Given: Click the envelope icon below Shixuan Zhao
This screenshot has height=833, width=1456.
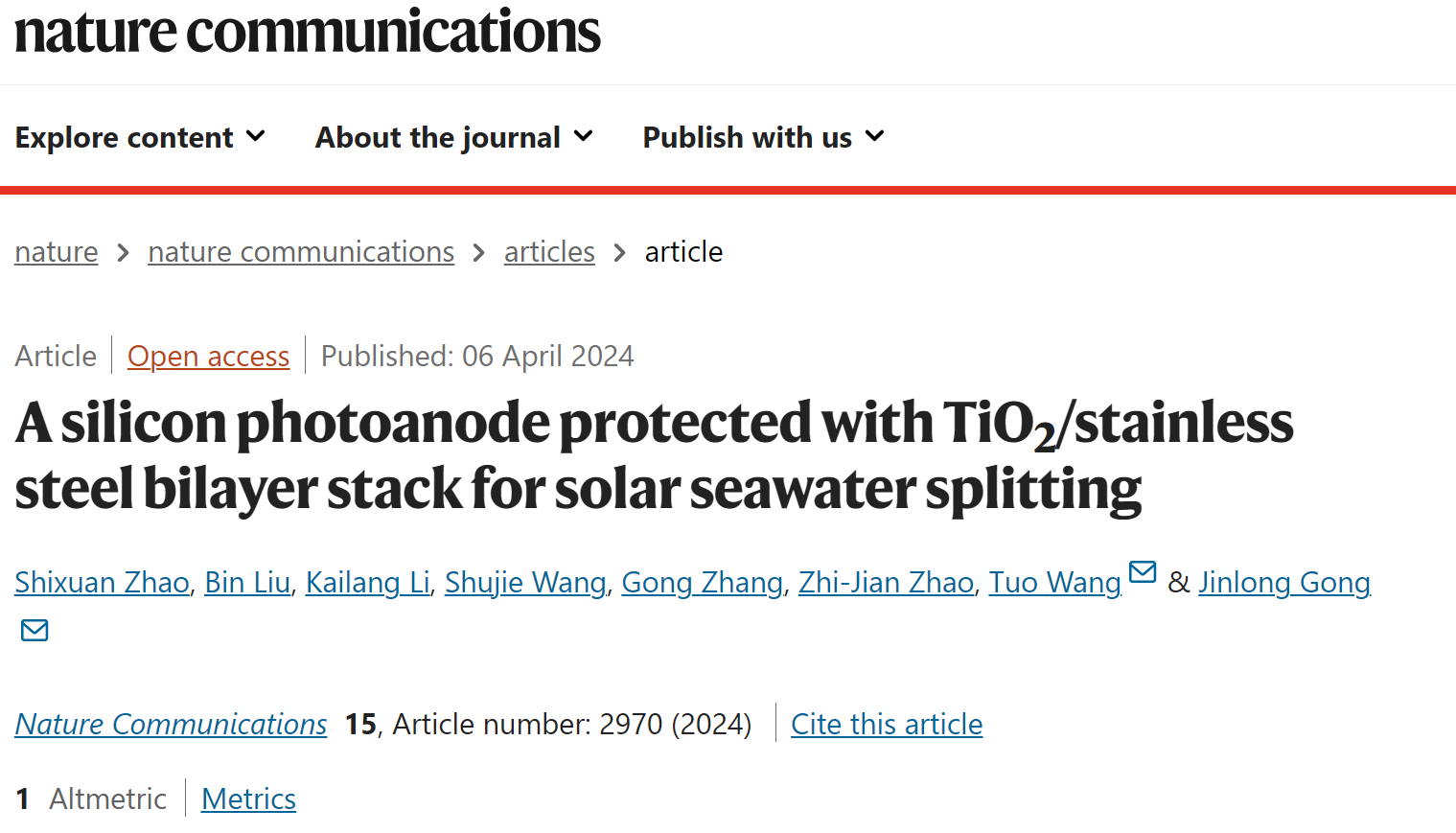Looking at the screenshot, I should pos(35,630).
